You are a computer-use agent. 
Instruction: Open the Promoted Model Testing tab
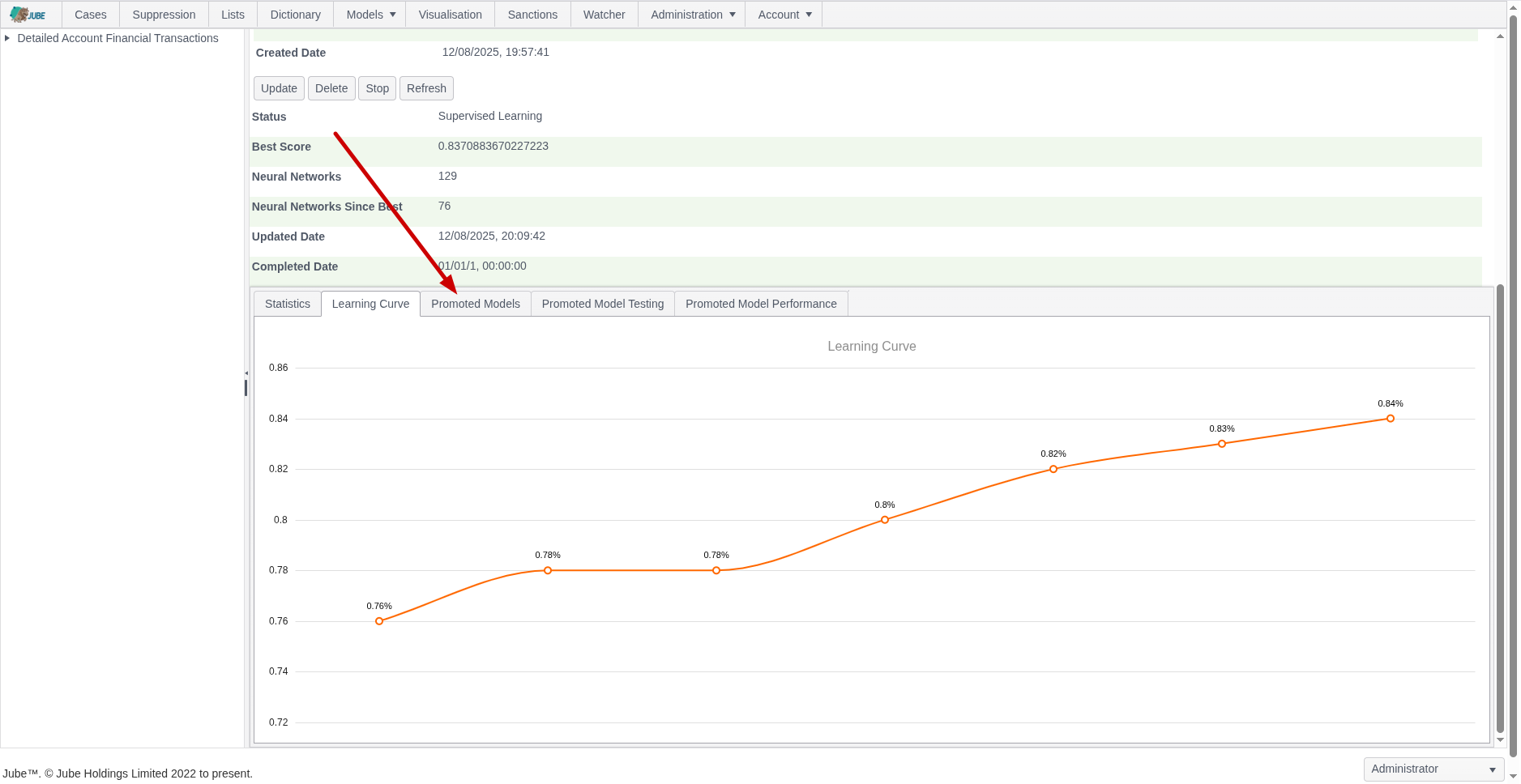[x=603, y=304]
